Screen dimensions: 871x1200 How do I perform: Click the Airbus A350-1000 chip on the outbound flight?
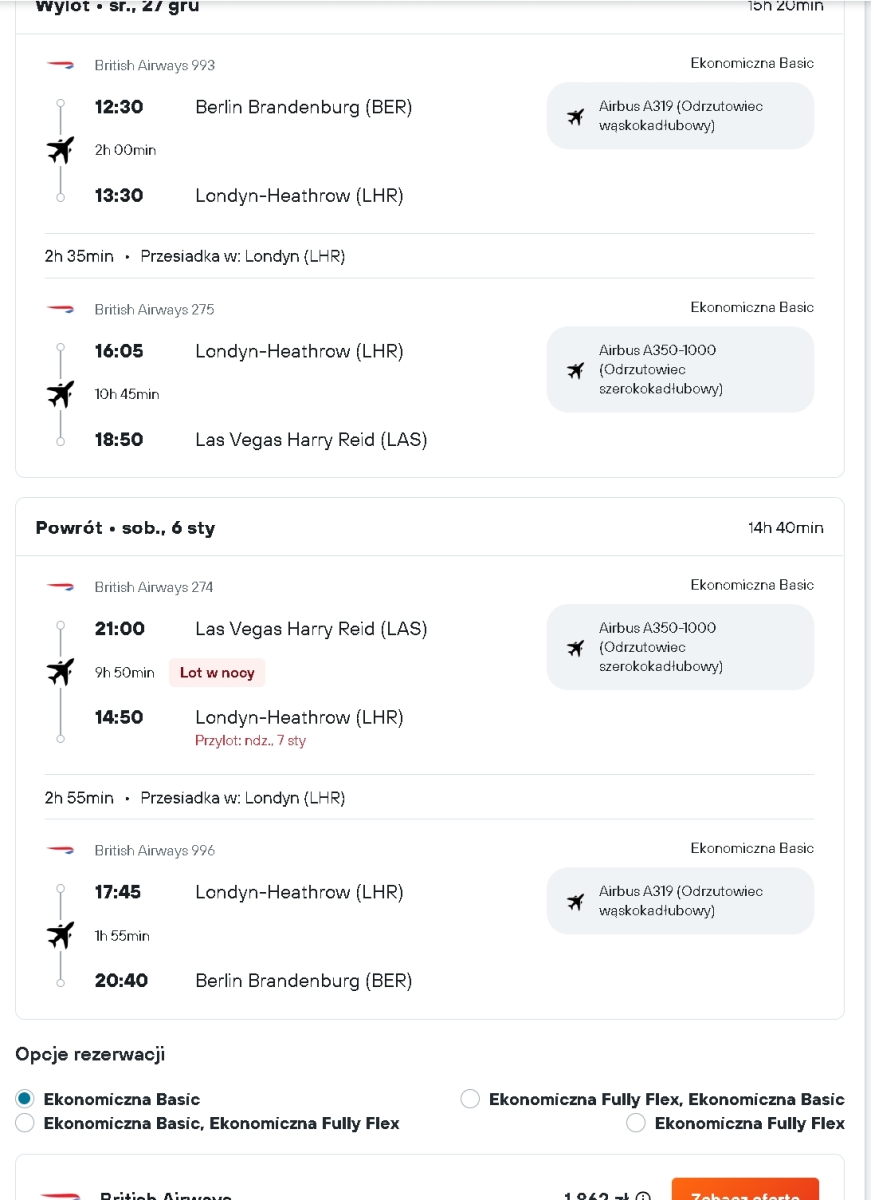click(x=680, y=369)
